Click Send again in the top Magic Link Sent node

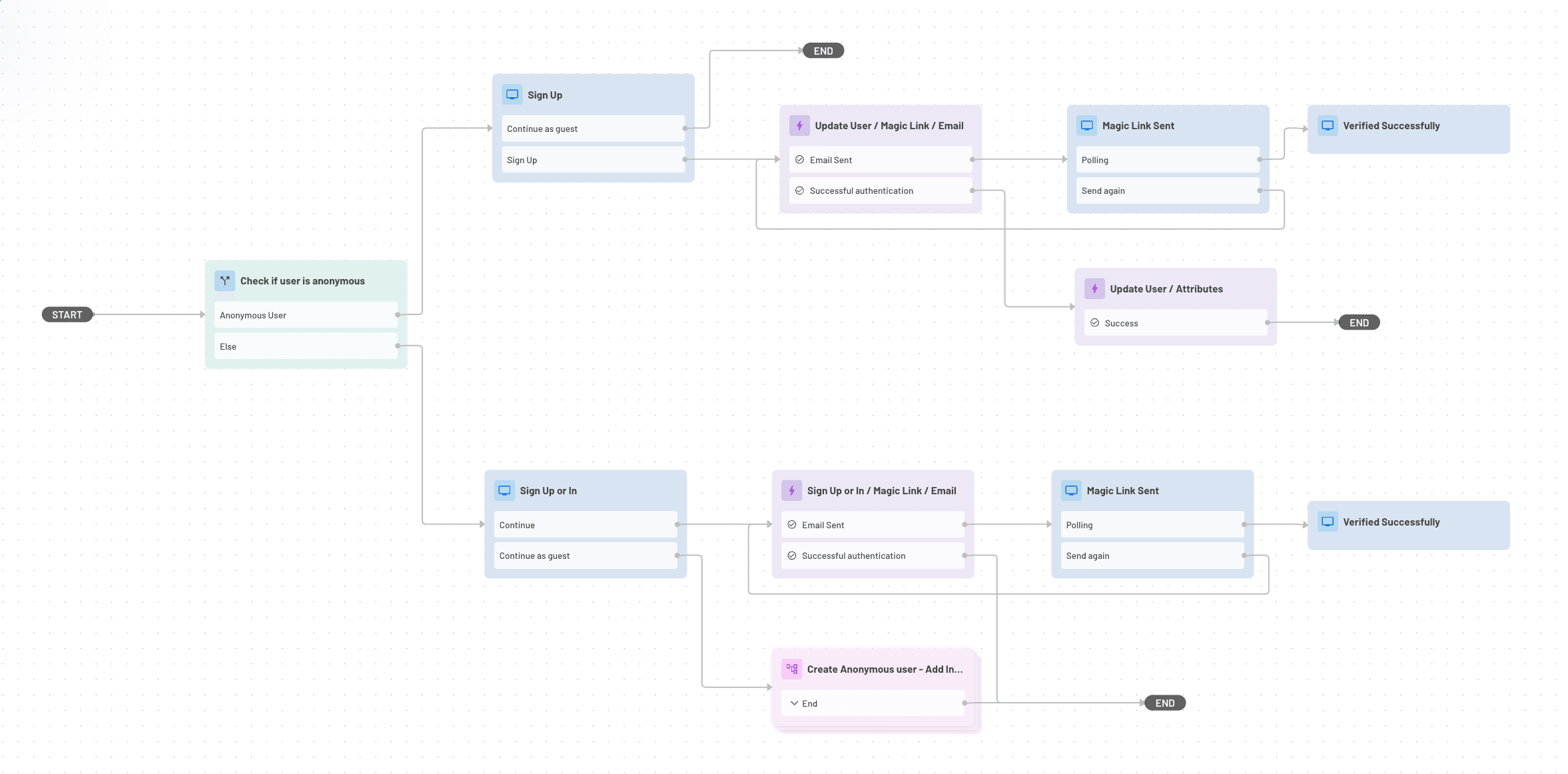(x=1167, y=191)
